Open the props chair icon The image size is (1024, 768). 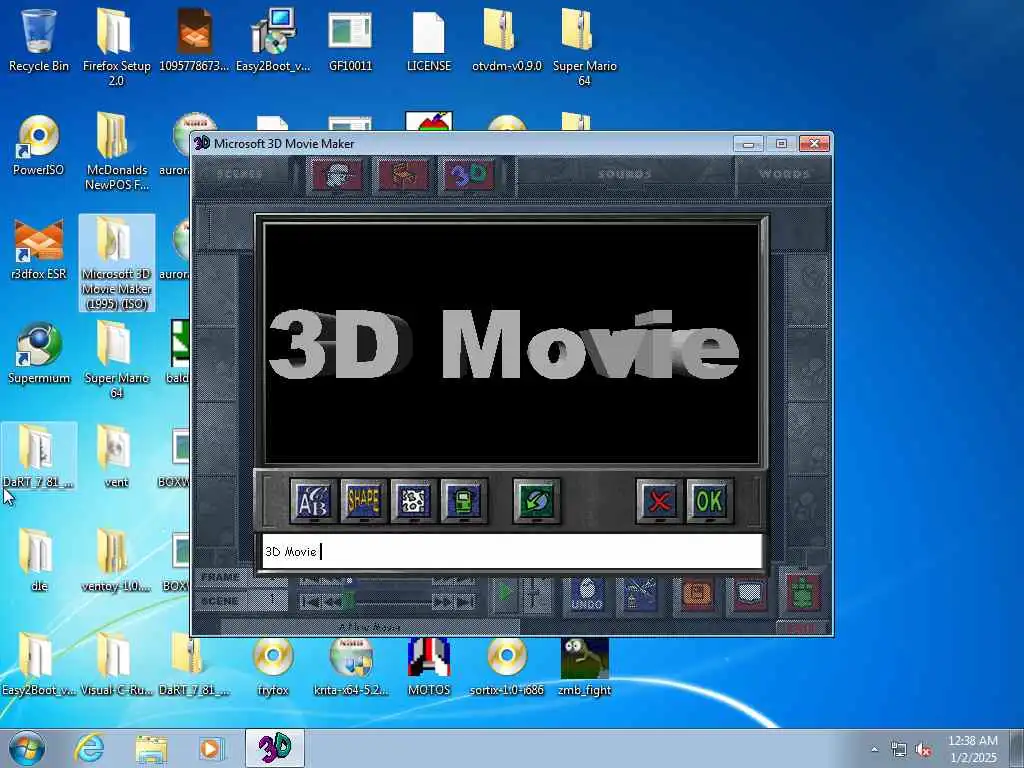(403, 174)
